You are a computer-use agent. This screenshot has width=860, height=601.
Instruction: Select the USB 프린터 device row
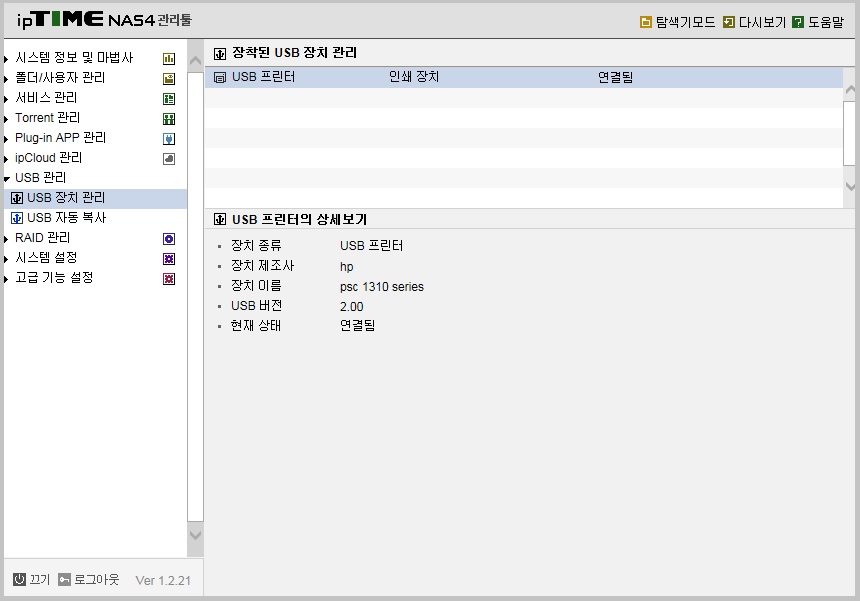click(524, 77)
